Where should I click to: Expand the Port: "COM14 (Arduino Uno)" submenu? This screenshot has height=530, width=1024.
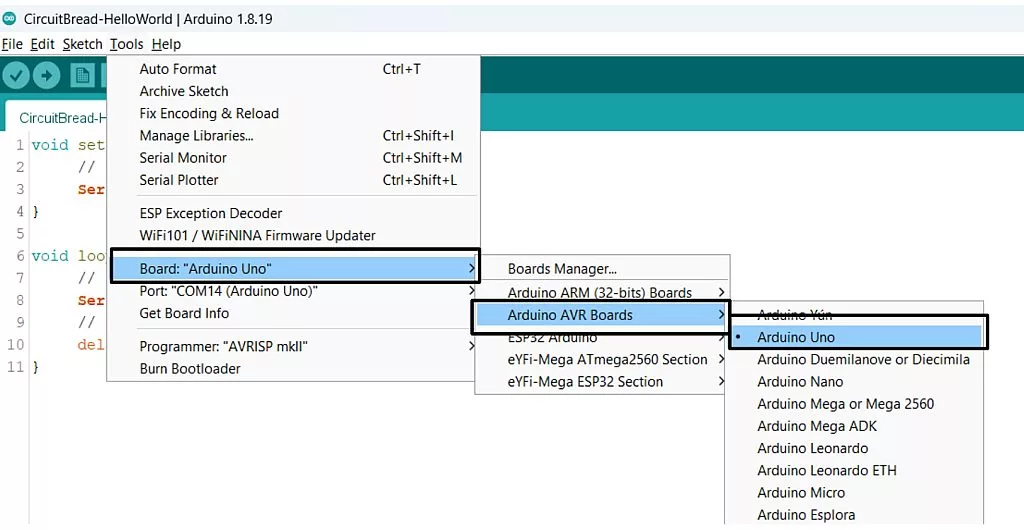tap(293, 291)
